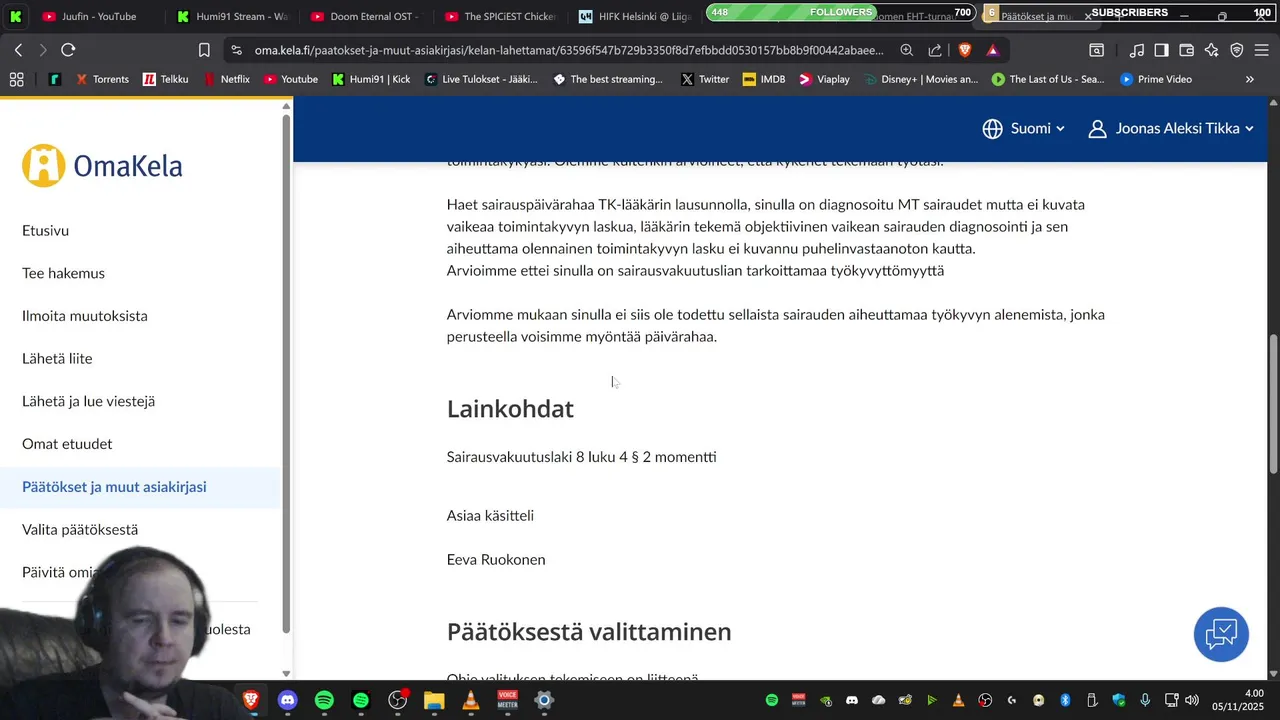The height and width of the screenshot is (720, 1280).
Task: Toggle browser sidebar panel icon
Action: tap(1161, 50)
